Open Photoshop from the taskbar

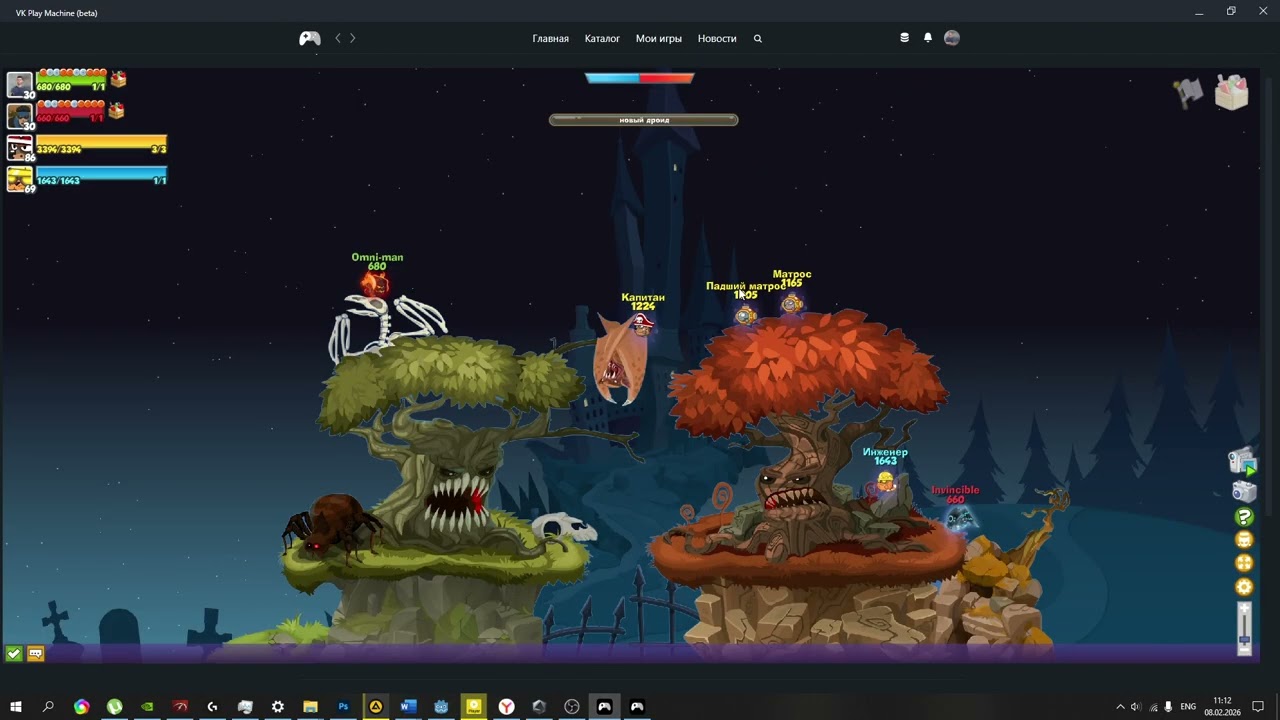(x=343, y=707)
